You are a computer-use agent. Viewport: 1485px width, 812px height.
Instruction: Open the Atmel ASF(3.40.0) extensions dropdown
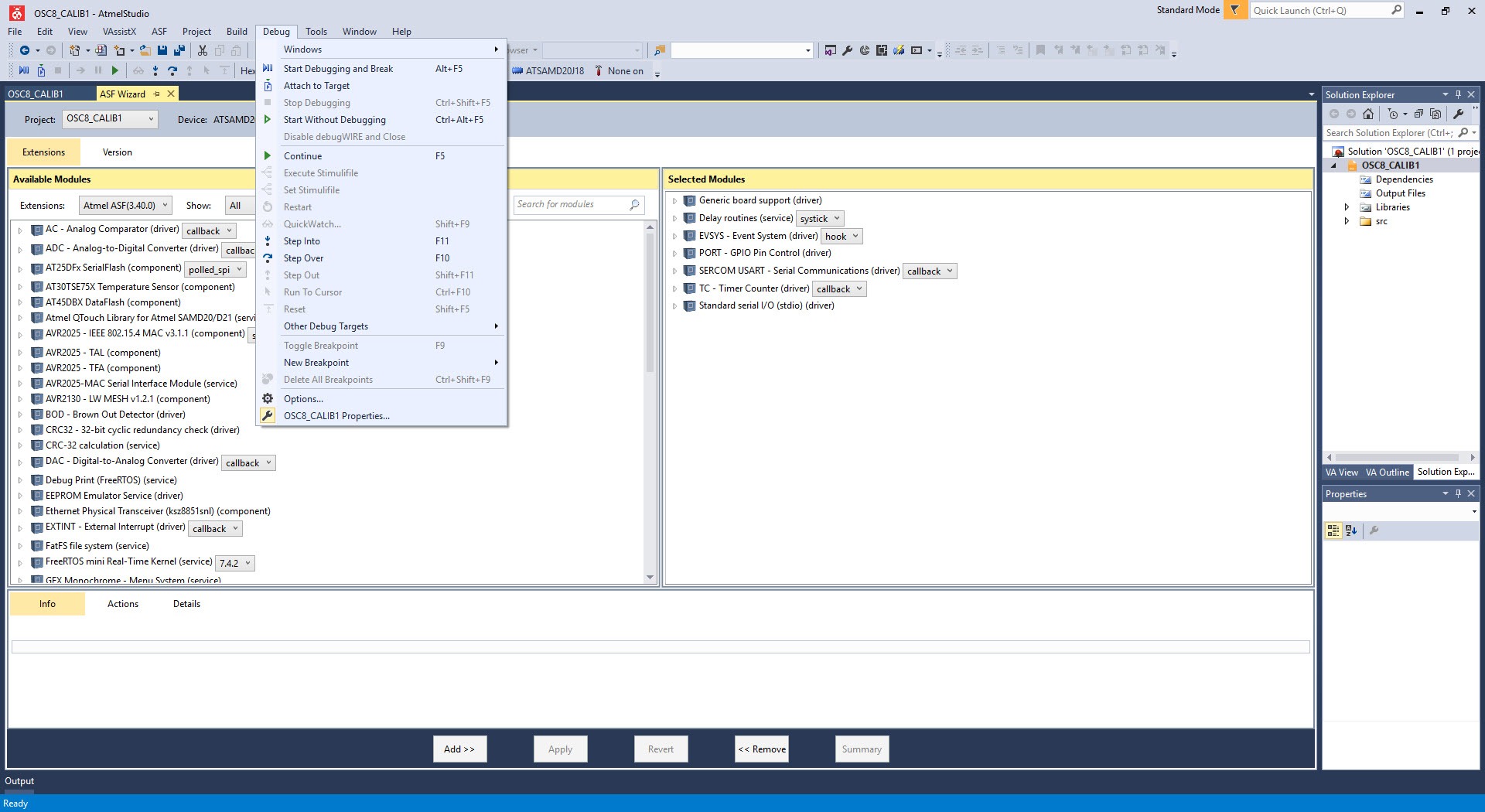pyautogui.click(x=125, y=206)
